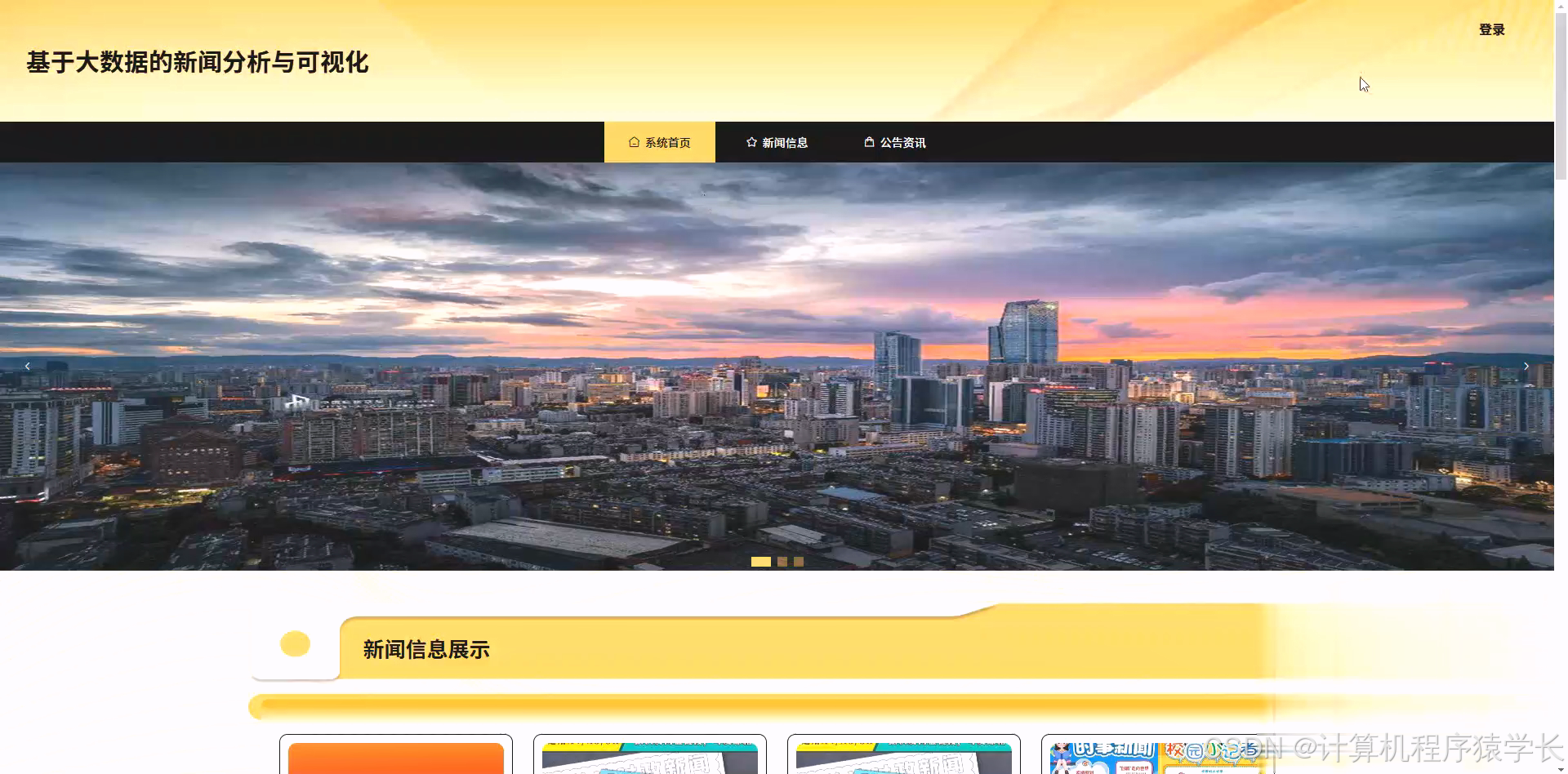1568x774 pixels.
Task: Click the house icon beside 系统首页
Action: 634,142
